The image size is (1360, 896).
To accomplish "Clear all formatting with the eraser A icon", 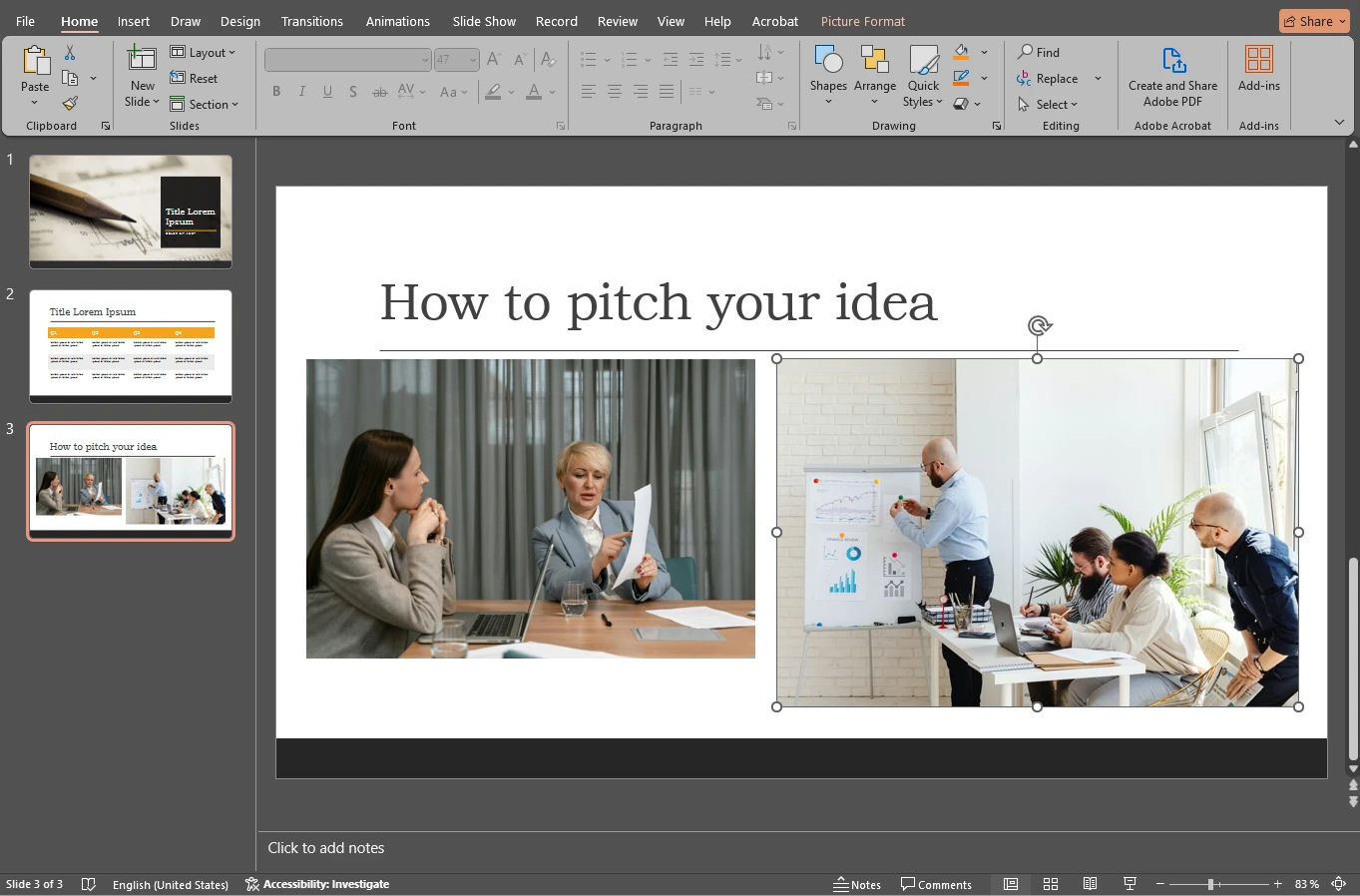I will [x=548, y=60].
